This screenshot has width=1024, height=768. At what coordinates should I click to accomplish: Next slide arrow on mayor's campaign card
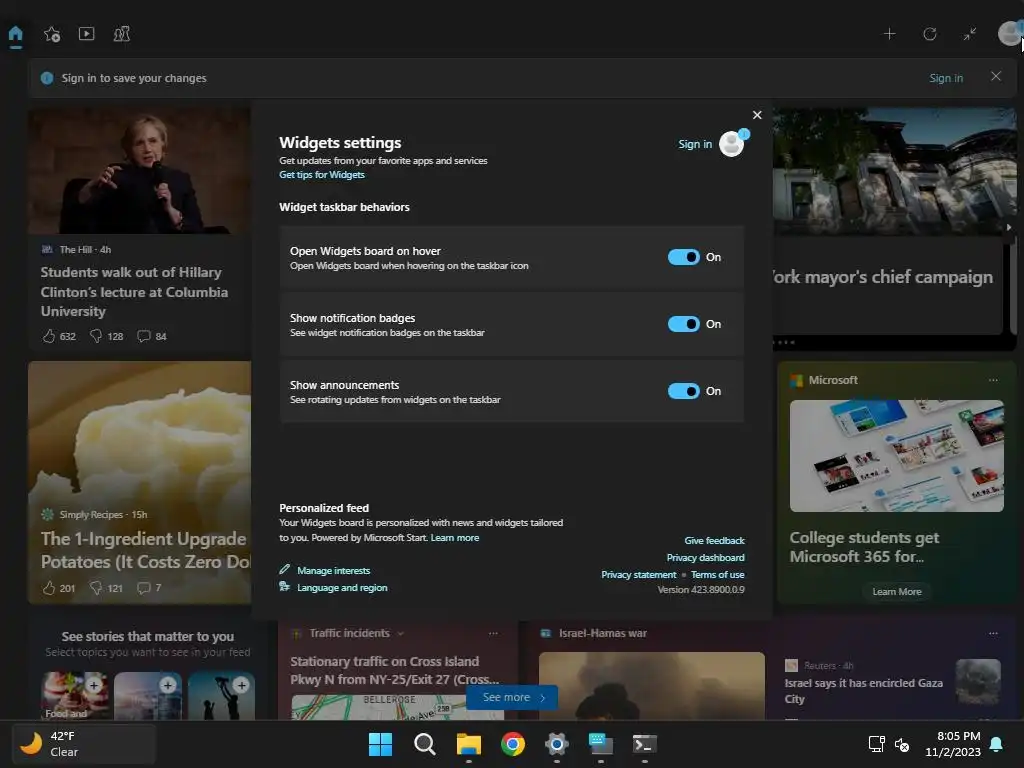[x=1009, y=227]
